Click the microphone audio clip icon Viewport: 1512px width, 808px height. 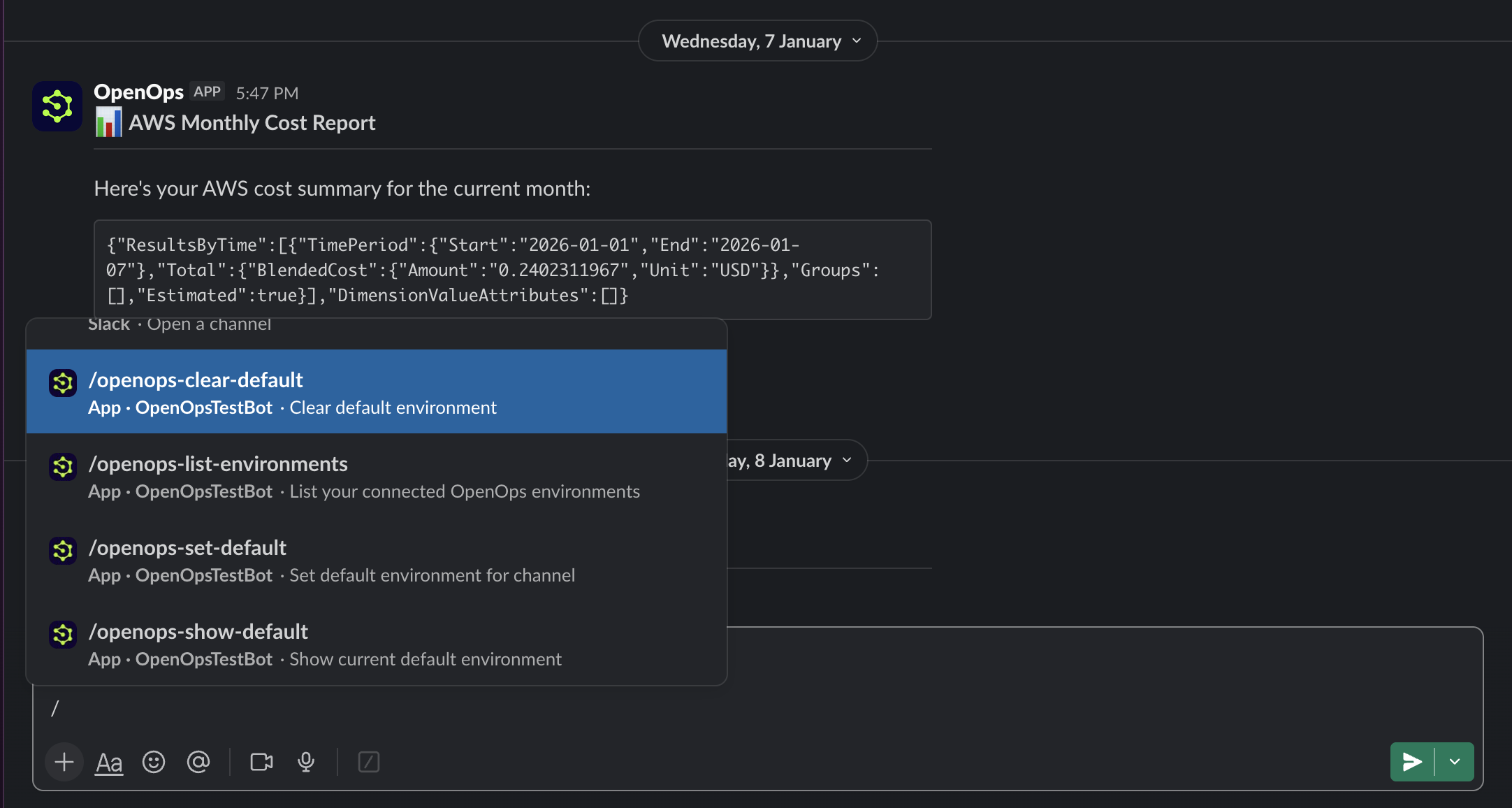coord(306,762)
